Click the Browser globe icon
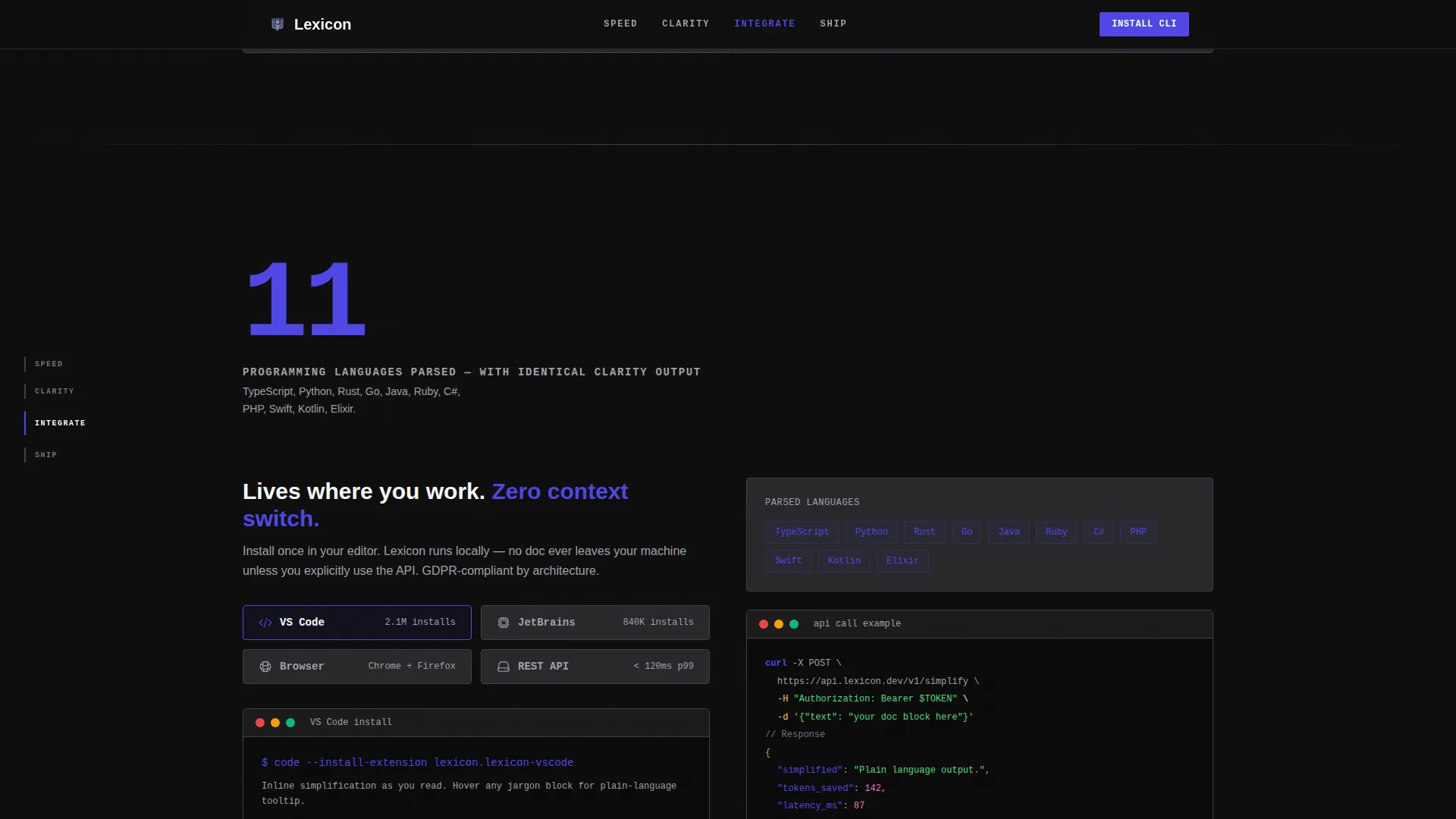Image resolution: width=1456 pixels, height=819 pixels. point(265,667)
